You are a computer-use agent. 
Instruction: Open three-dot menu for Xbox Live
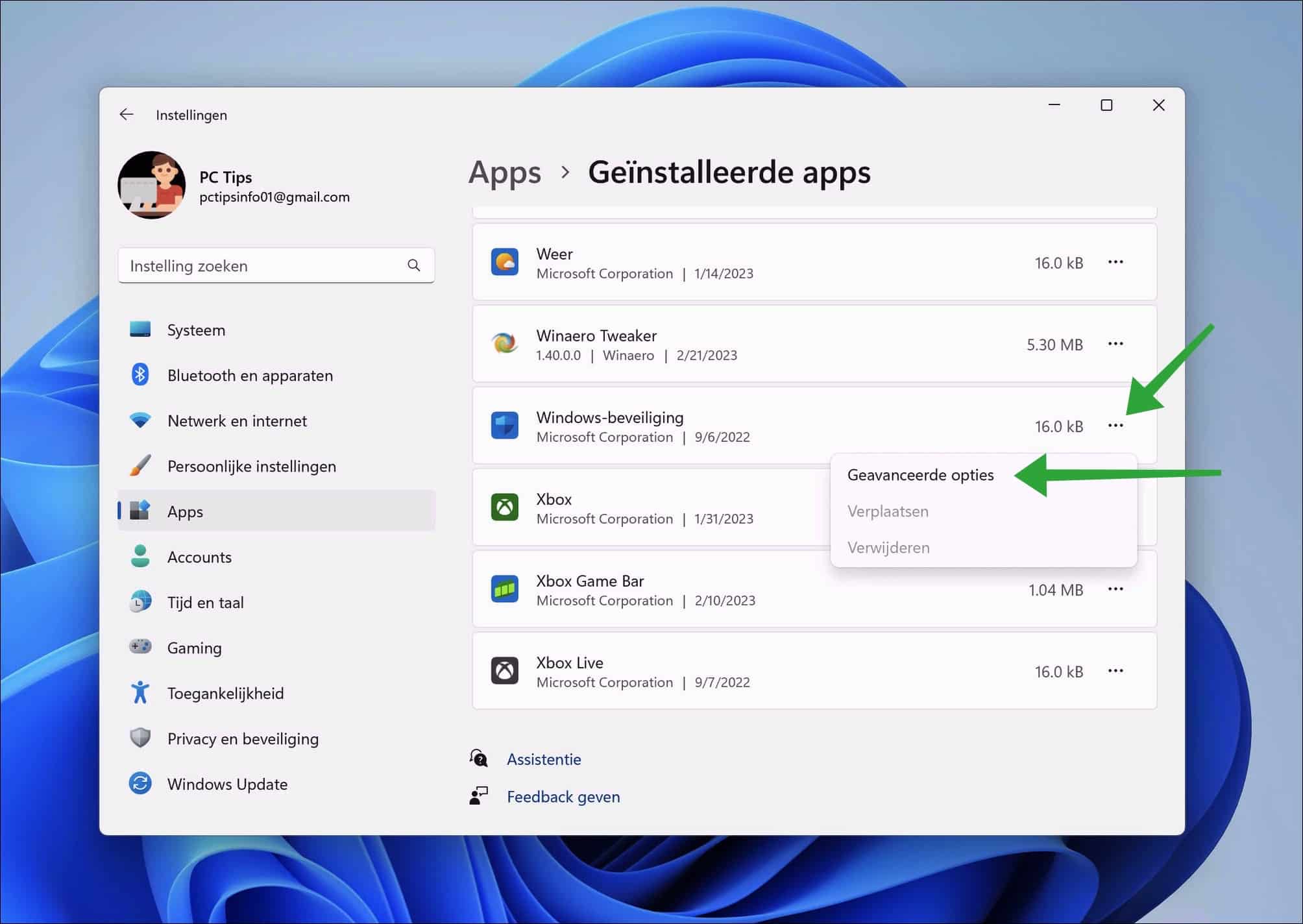(1115, 671)
